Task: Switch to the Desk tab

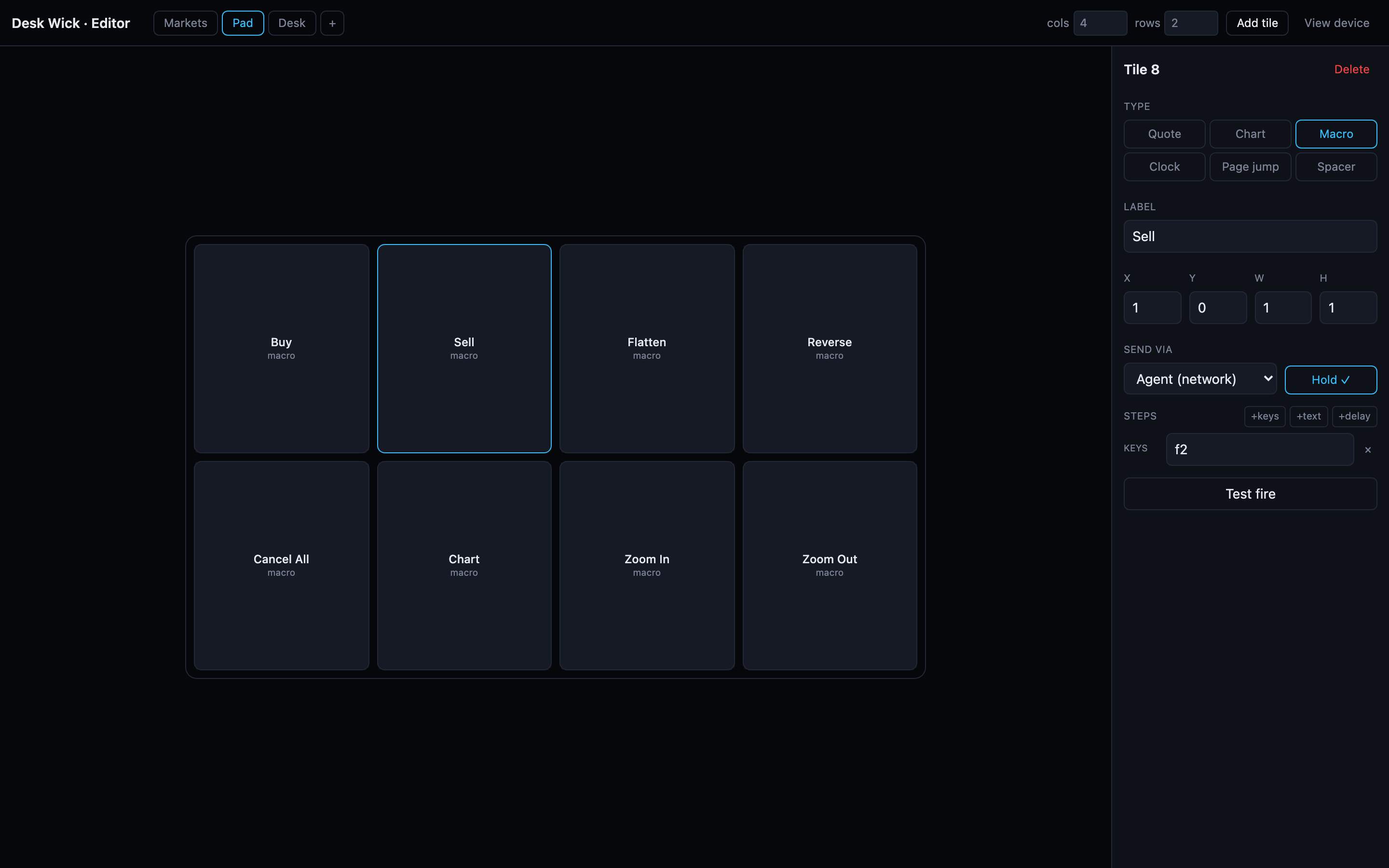Action: coord(292,23)
